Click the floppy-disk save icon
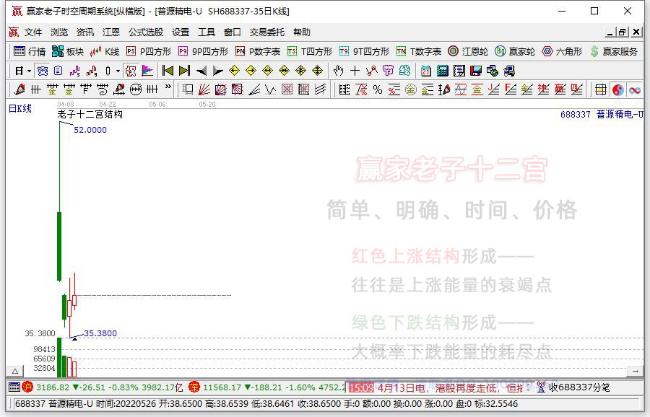Screen dimensions: 650x417 pos(475,71)
